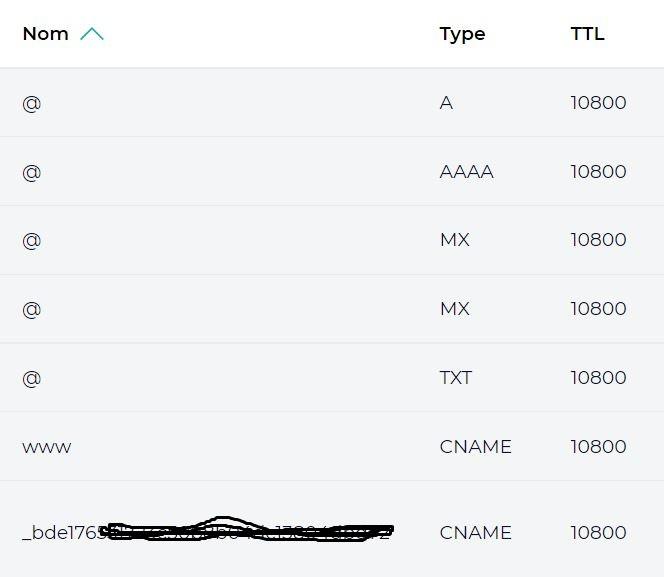
Task: Click the sort arrow beside Nom
Action: [x=92, y=34]
